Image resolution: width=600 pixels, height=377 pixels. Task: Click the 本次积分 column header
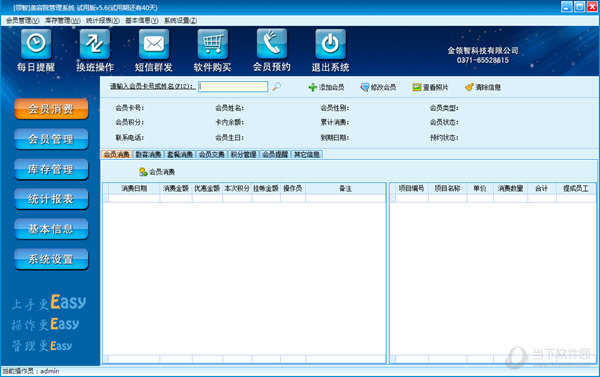[x=237, y=188]
